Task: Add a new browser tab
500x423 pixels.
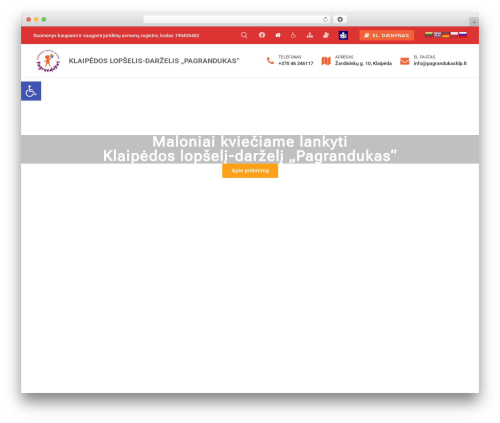Action: tap(474, 22)
